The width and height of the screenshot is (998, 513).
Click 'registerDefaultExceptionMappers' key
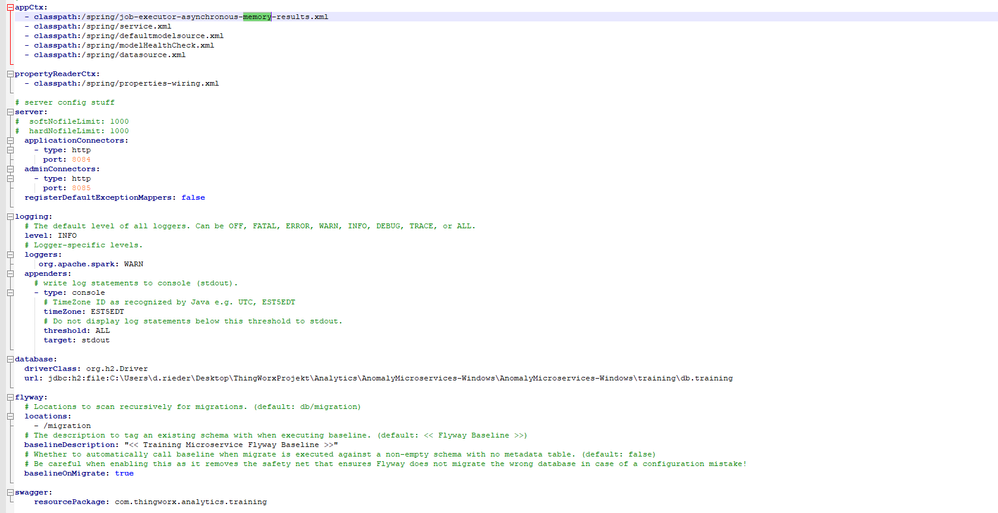pos(98,198)
